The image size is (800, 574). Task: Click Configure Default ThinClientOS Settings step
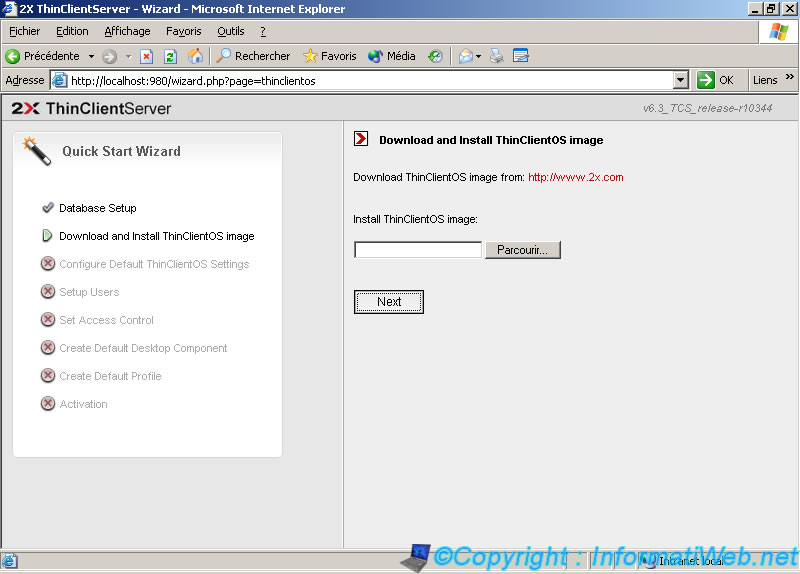point(154,264)
